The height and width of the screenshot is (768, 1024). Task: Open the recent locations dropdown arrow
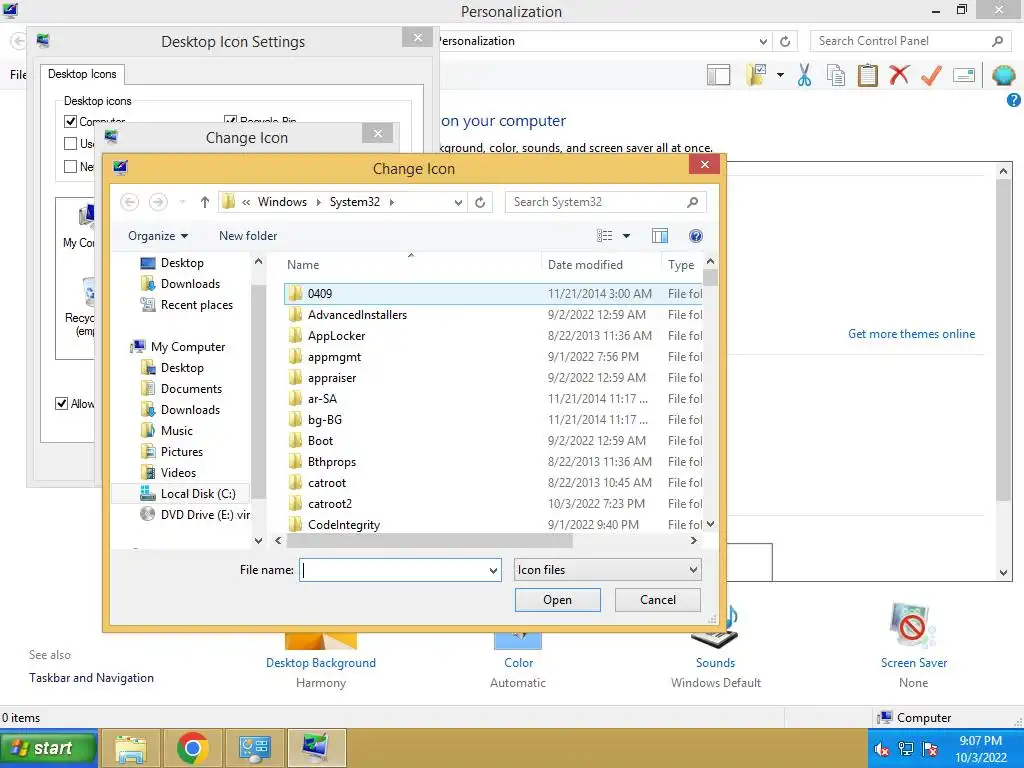click(x=182, y=202)
